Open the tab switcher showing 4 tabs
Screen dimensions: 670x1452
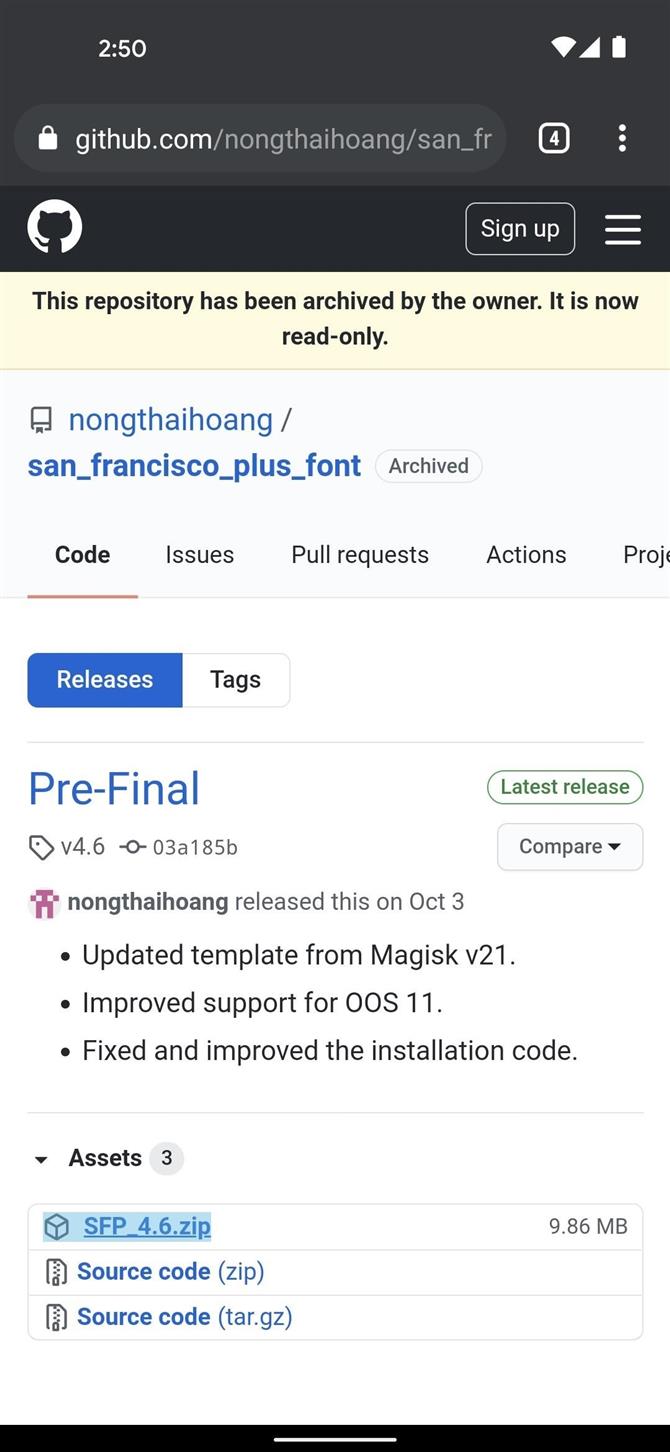[554, 138]
